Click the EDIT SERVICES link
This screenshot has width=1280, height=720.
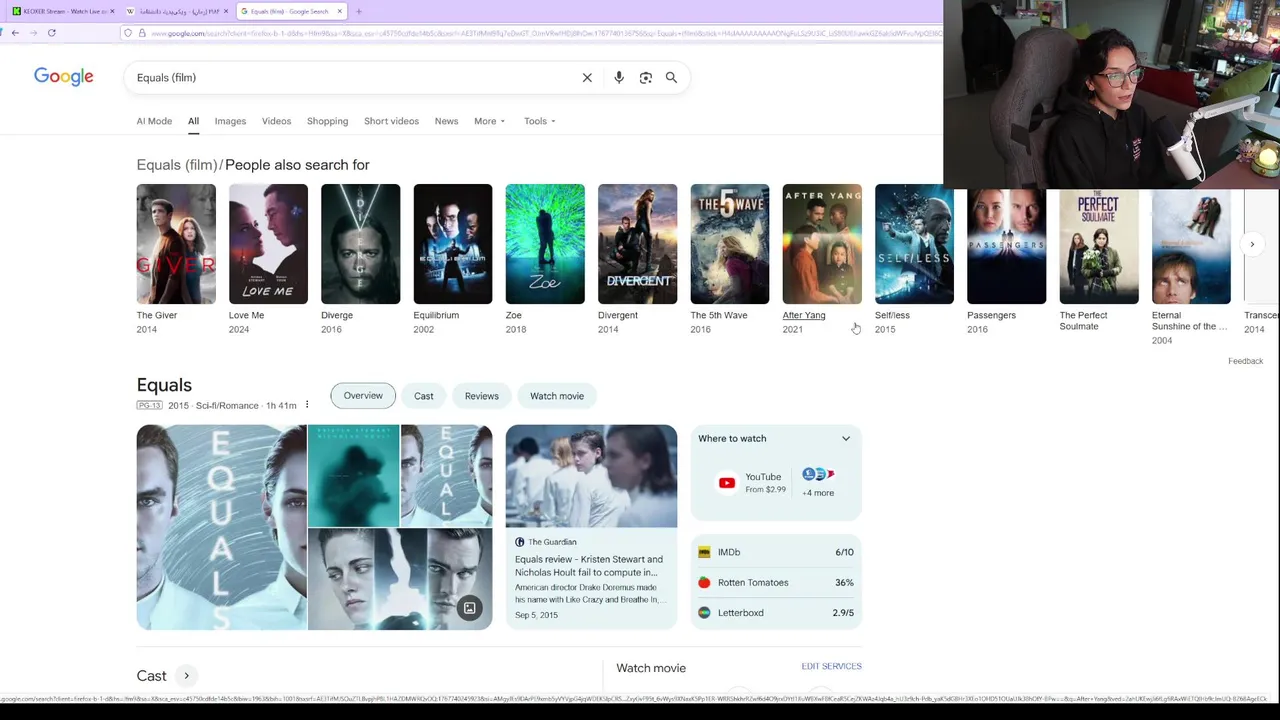pos(831,666)
